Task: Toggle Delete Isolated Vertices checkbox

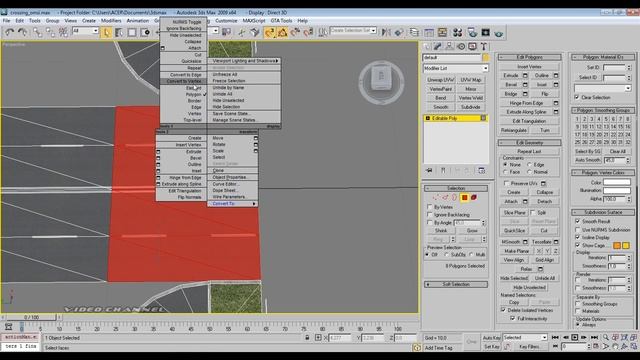Action: 503,310
